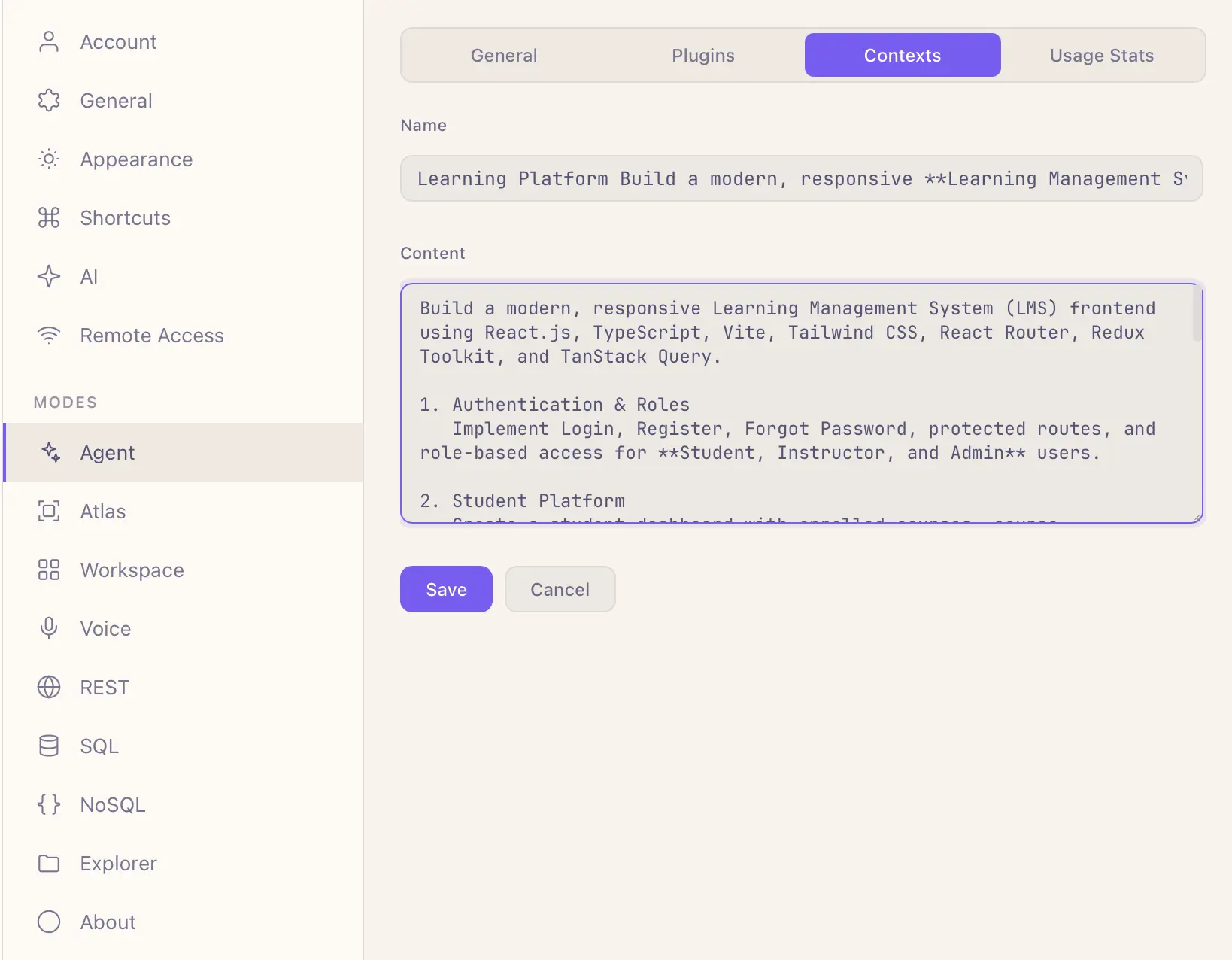Click the SQL database icon
The height and width of the screenshot is (960, 1232).
point(49,746)
